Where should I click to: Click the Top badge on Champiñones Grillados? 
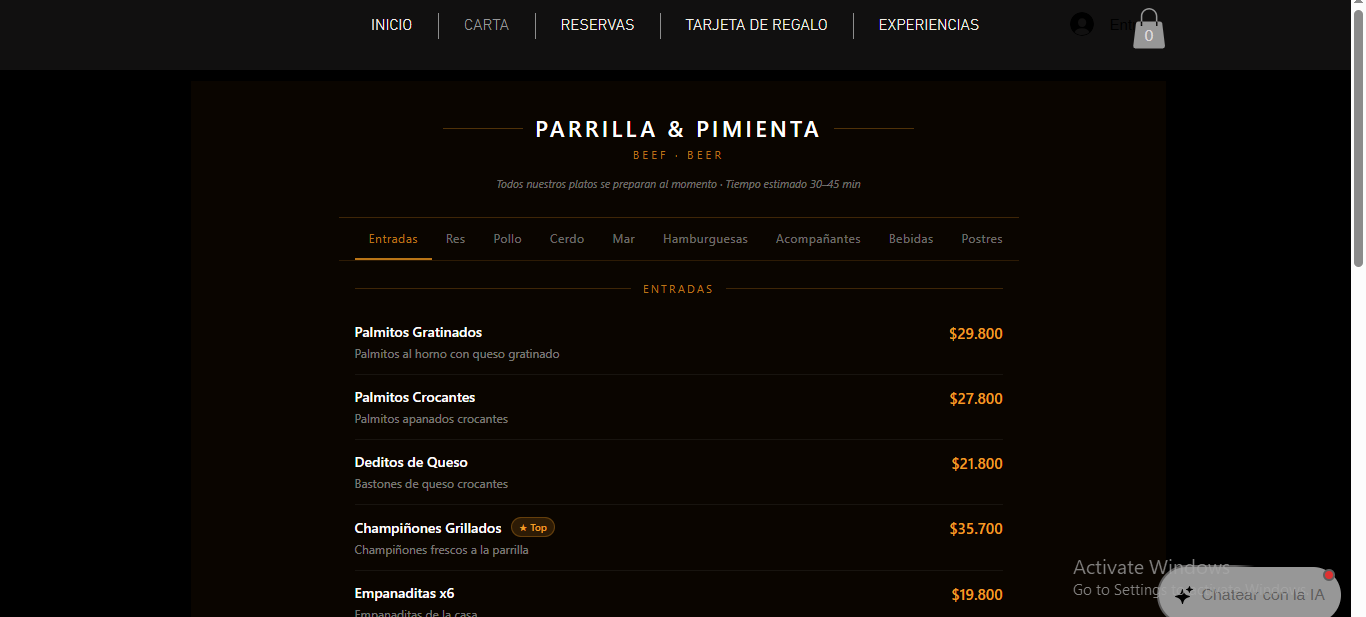pyautogui.click(x=533, y=527)
